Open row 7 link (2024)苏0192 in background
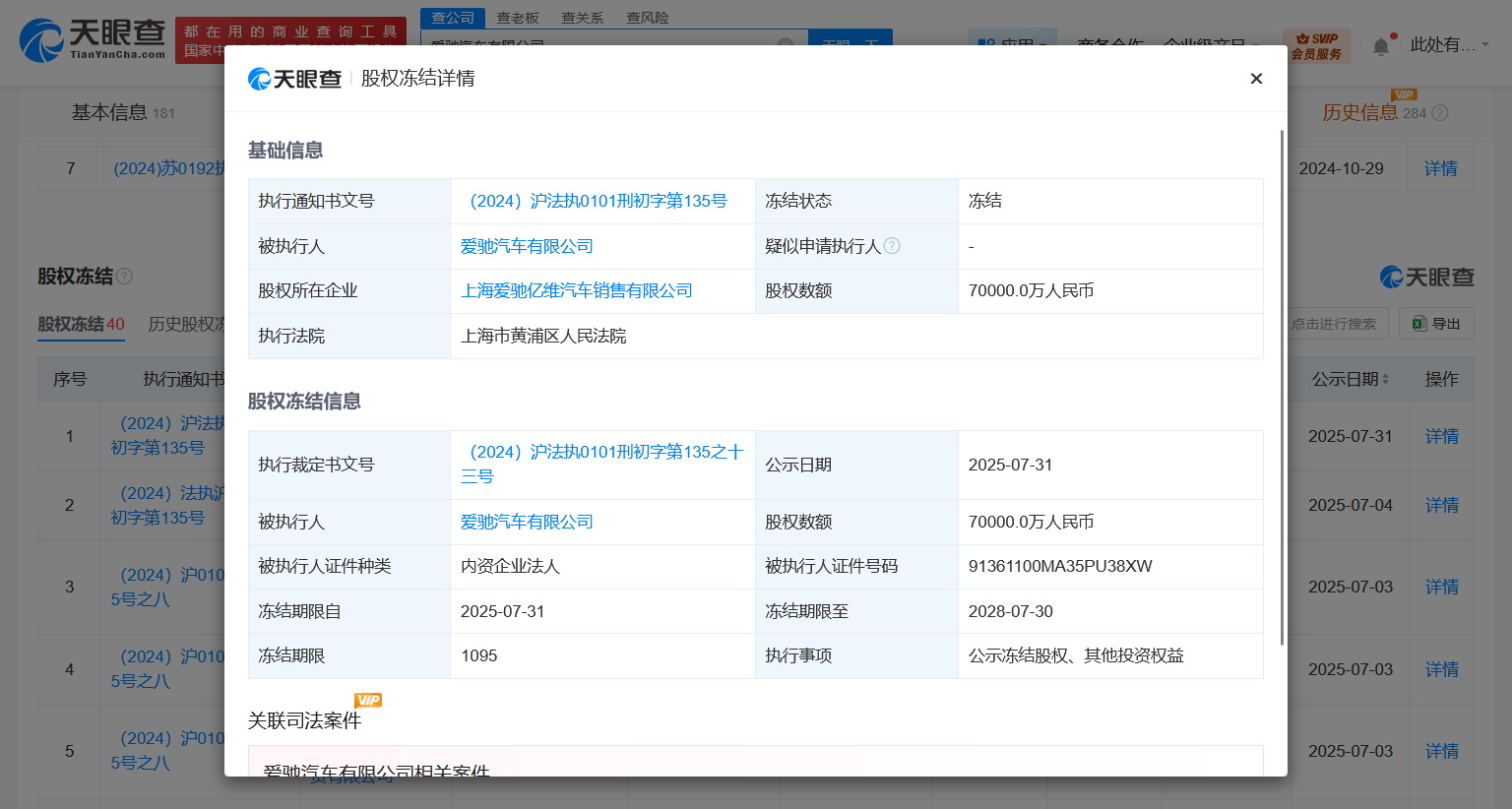This screenshot has width=1512, height=809. (169, 168)
